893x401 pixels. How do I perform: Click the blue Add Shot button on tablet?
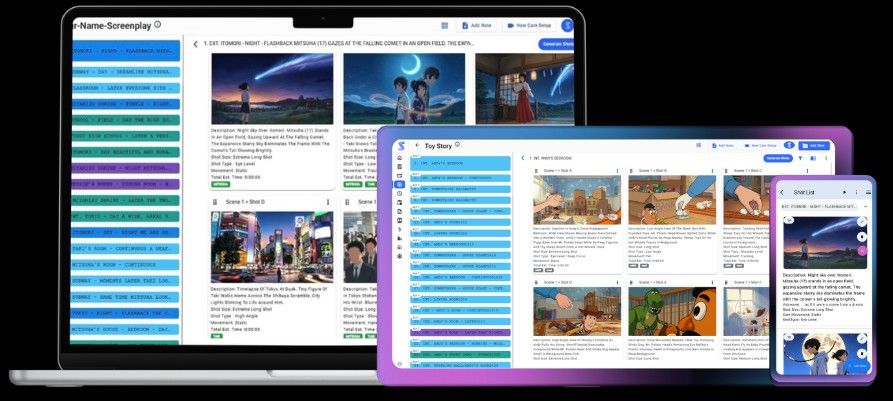coord(814,146)
